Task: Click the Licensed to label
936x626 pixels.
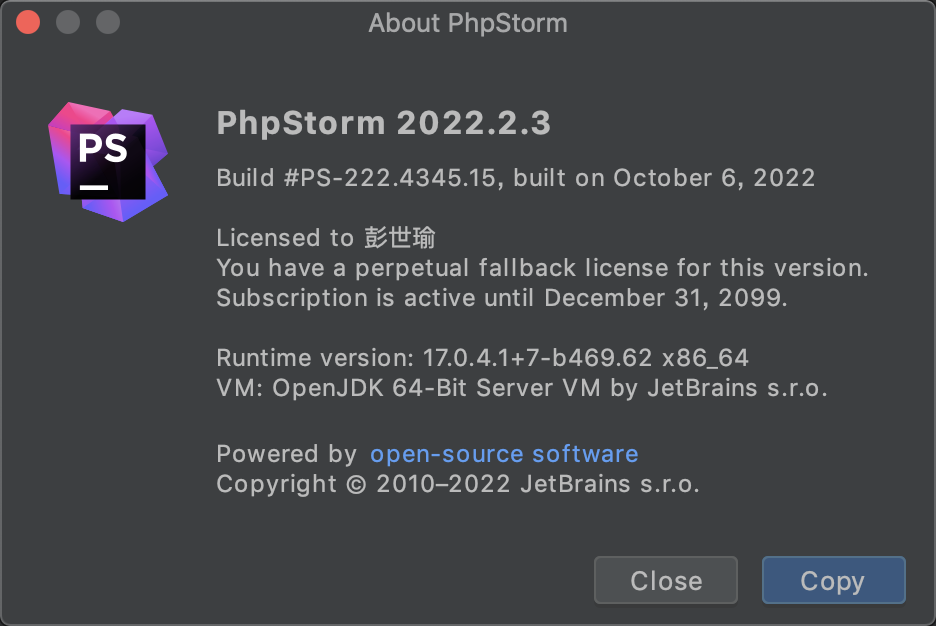Action: [285, 238]
